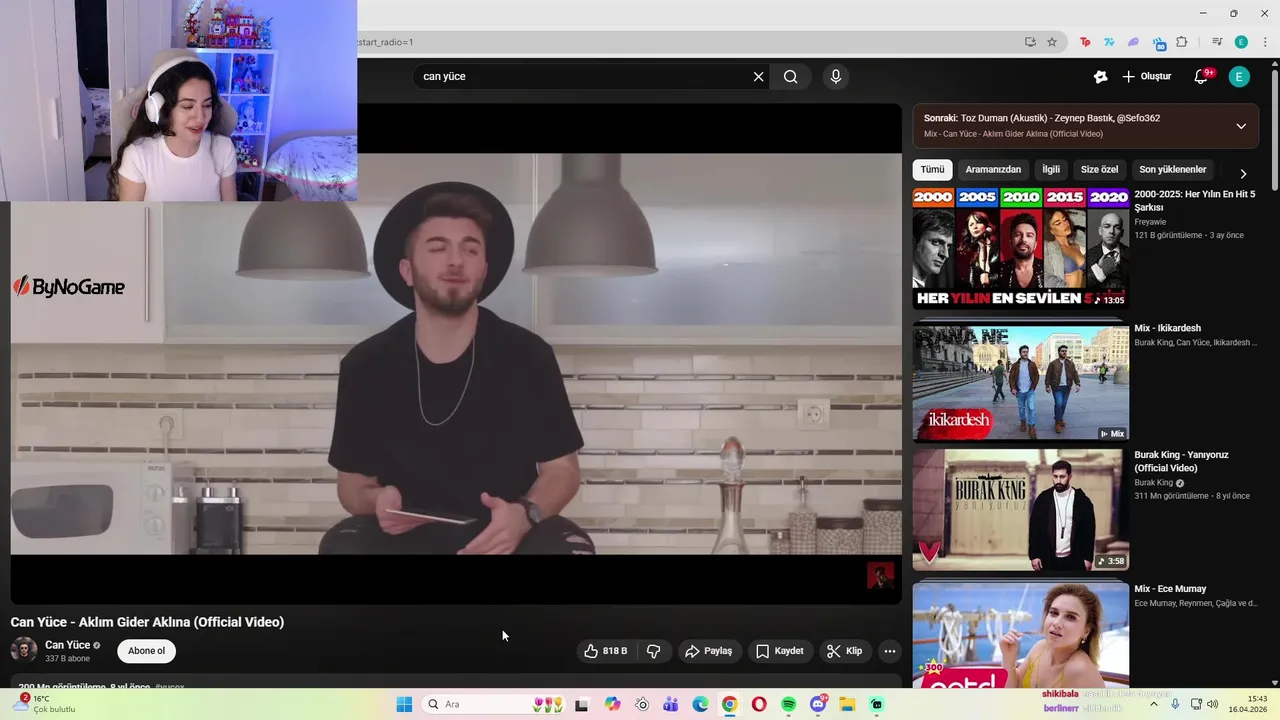Open the red Tp browser extension
The height and width of the screenshot is (720, 1280).
pos(1085,42)
